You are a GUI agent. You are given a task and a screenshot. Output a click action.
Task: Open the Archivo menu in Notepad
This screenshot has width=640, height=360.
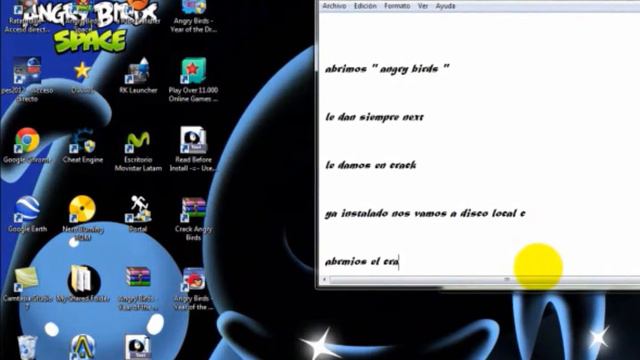coord(334,6)
